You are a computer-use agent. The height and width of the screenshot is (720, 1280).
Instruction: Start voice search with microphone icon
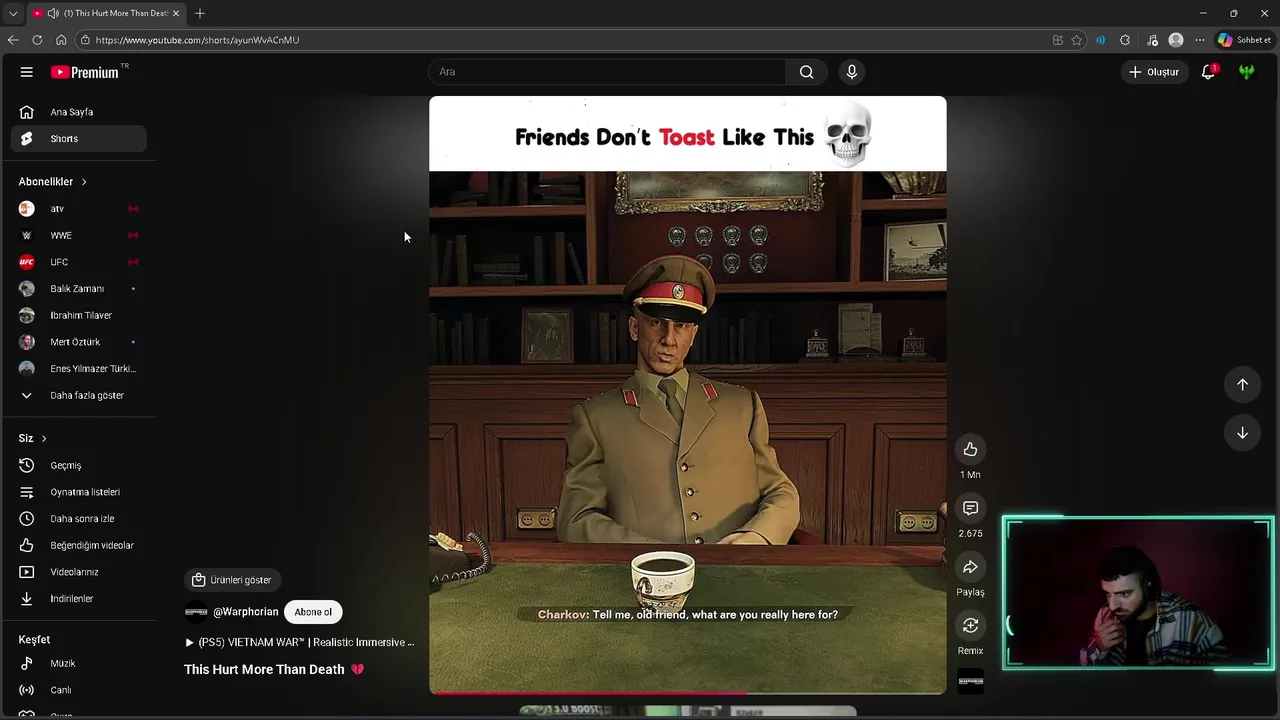click(x=852, y=72)
